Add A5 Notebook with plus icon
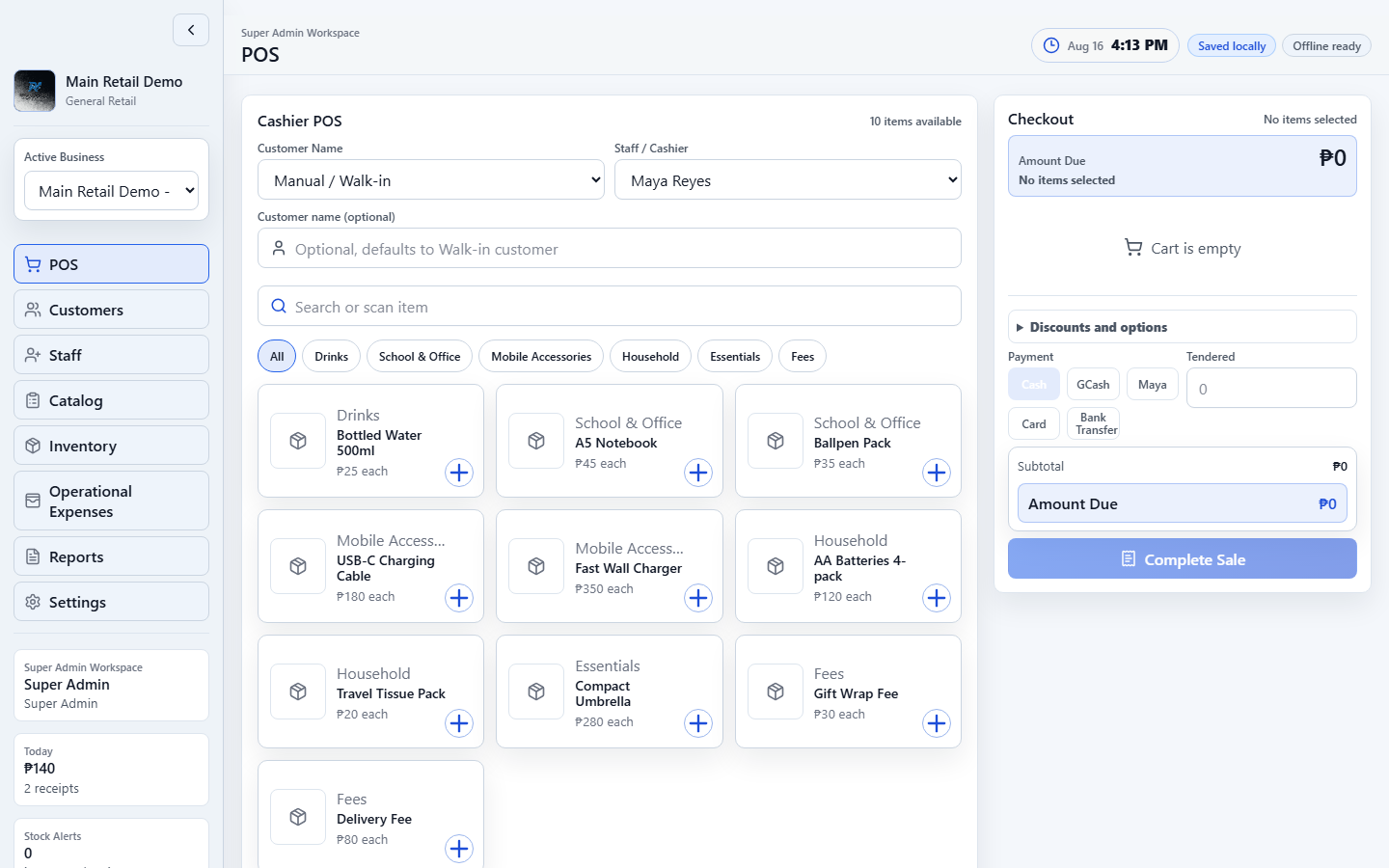 coord(698,473)
